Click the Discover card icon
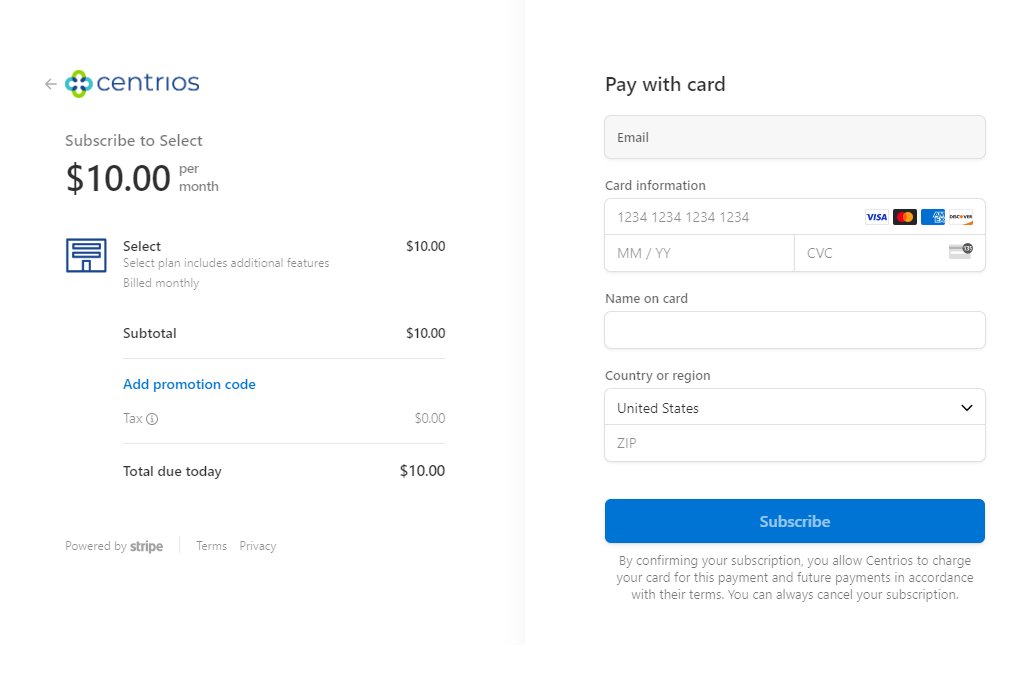1033x683 pixels. [960, 217]
